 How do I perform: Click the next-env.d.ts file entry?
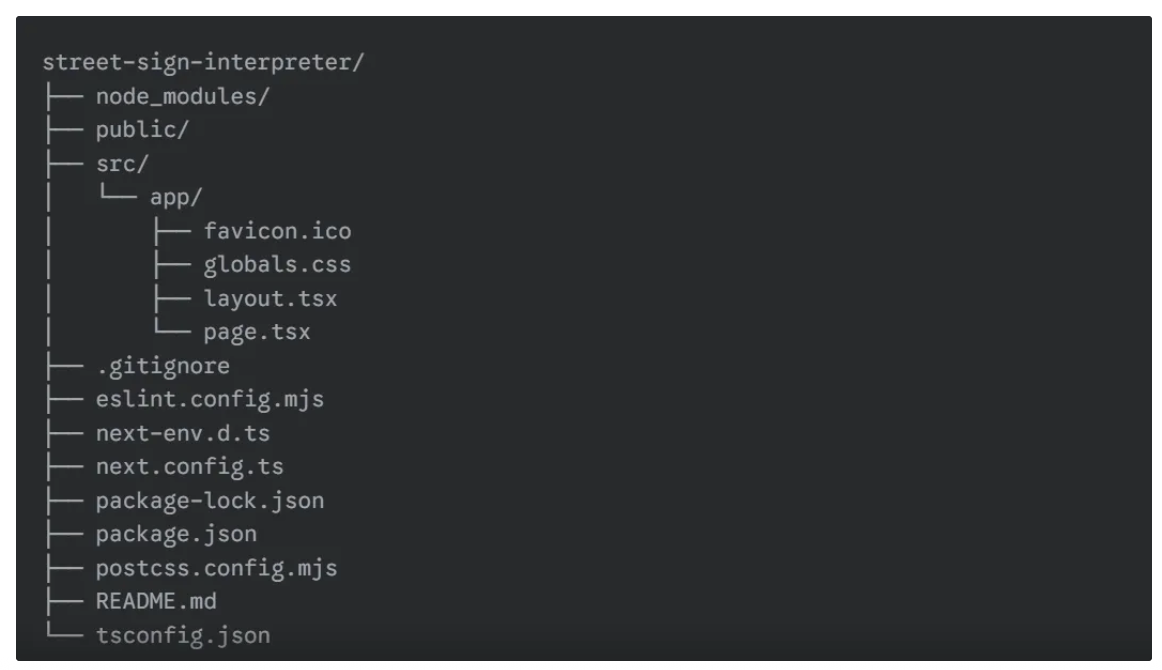pos(183,433)
